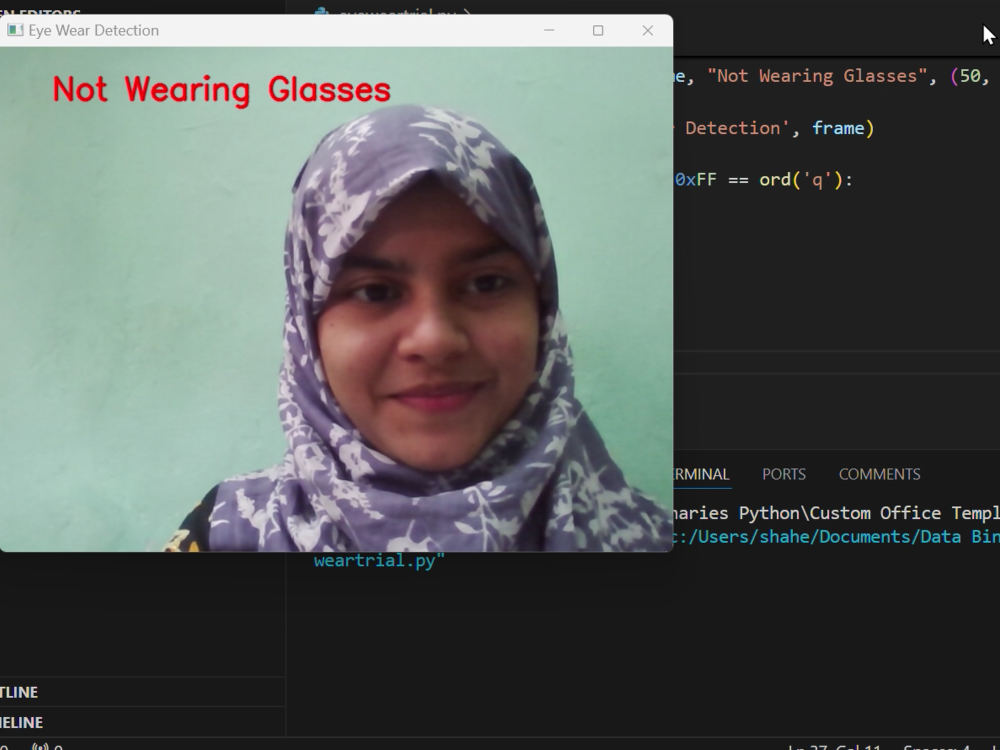Image resolution: width=1000 pixels, height=750 pixels.
Task: Click ord('q'): in the code editor
Action: 805,180
